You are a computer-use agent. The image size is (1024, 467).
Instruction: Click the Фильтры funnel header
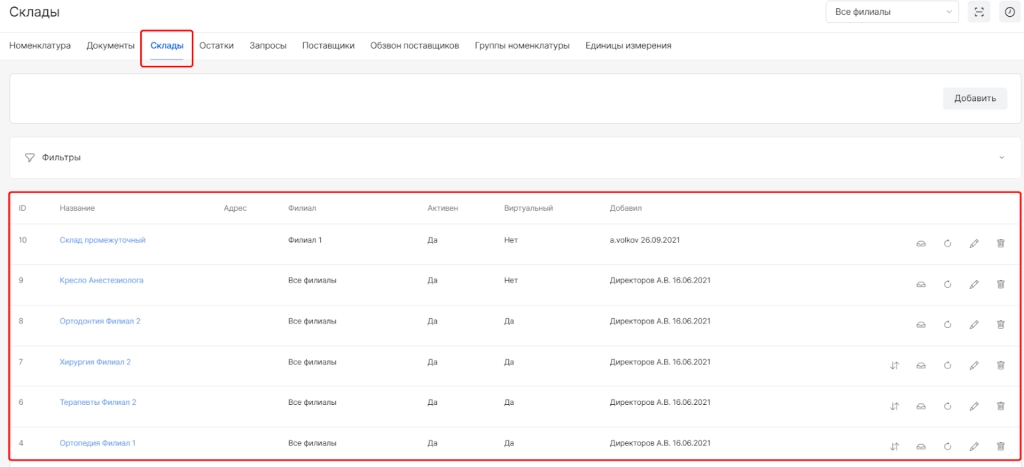tap(54, 158)
